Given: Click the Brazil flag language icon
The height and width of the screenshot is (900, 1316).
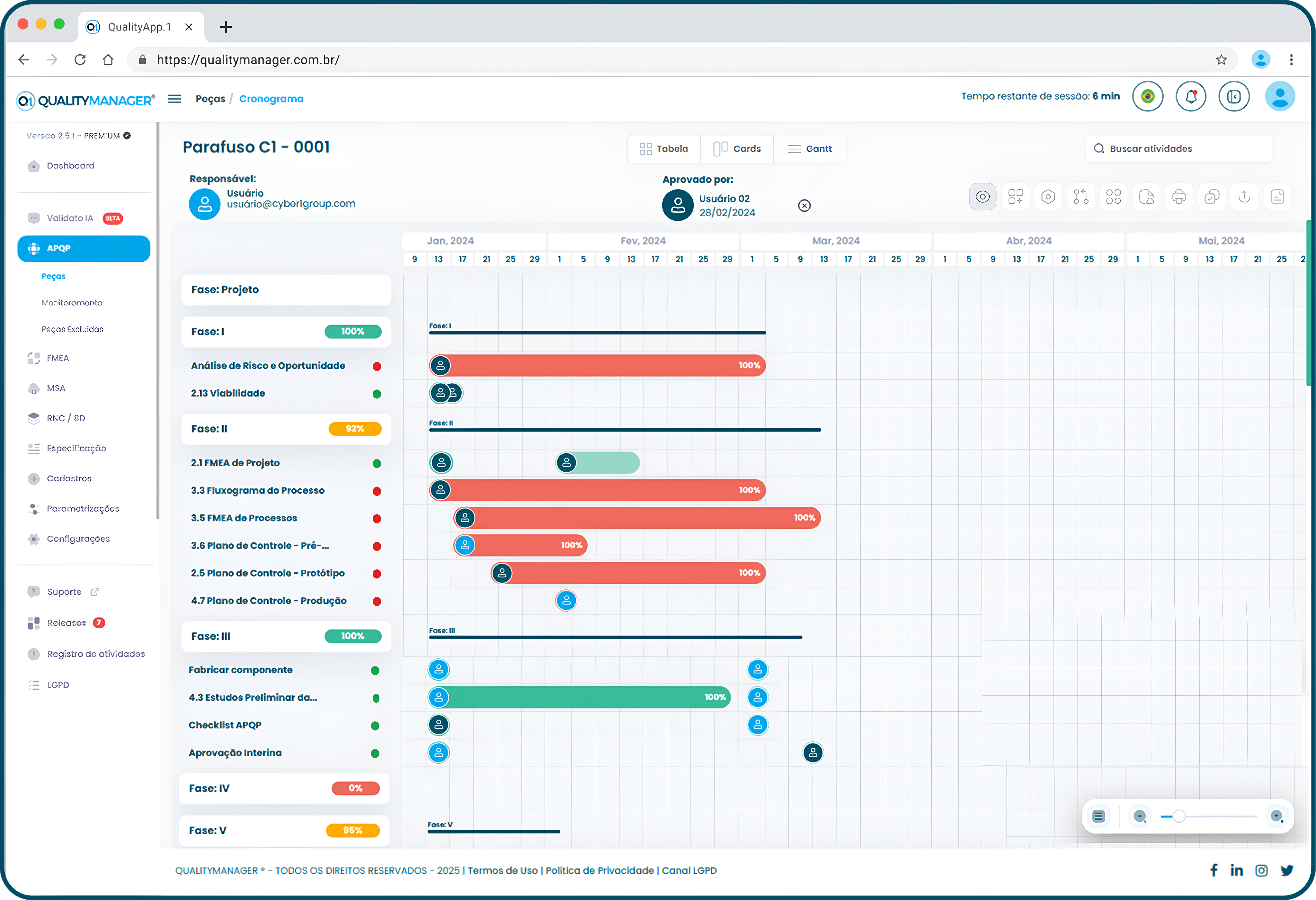Looking at the screenshot, I should click(1147, 96).
